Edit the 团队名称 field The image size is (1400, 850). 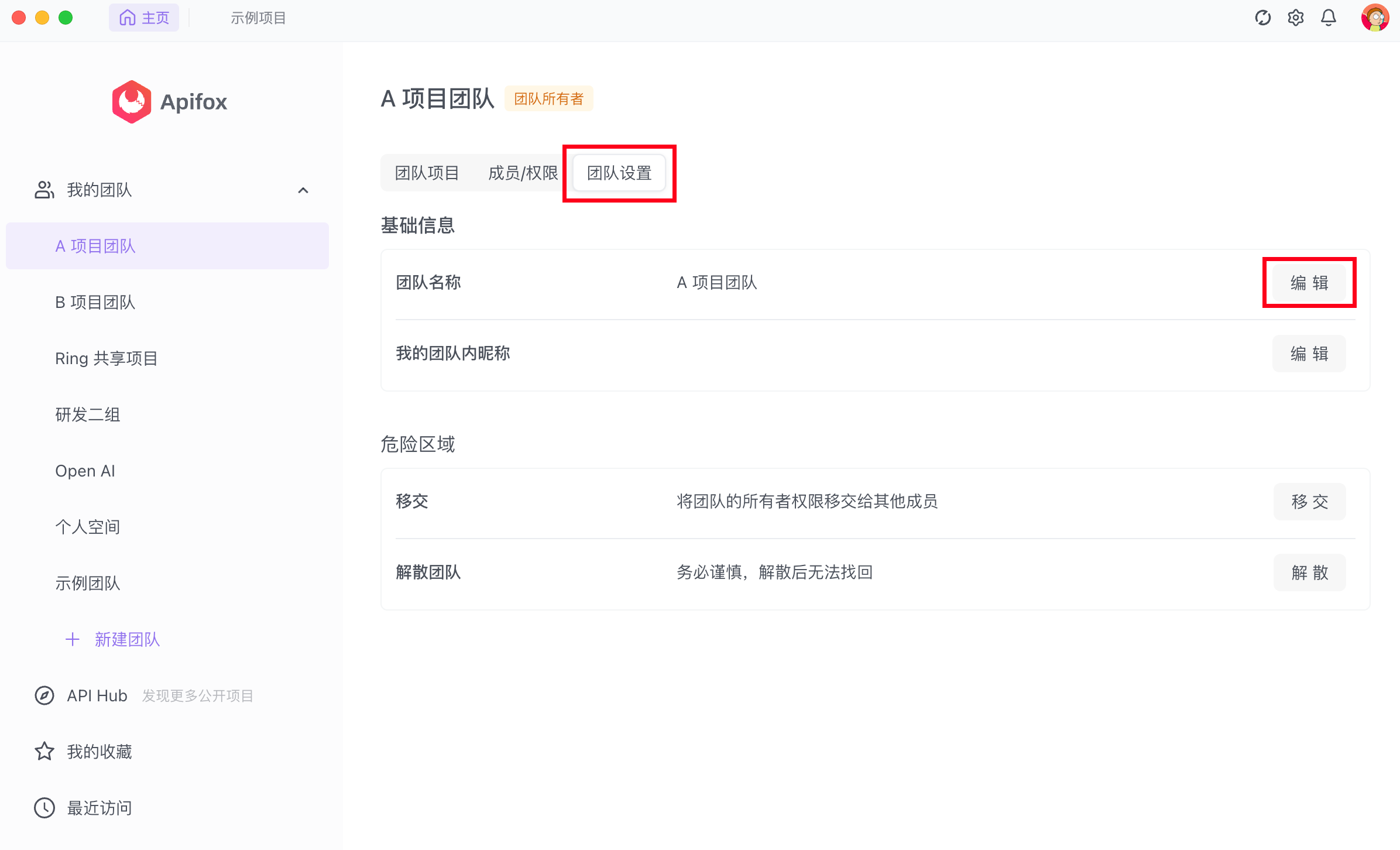click(1309, 283)
